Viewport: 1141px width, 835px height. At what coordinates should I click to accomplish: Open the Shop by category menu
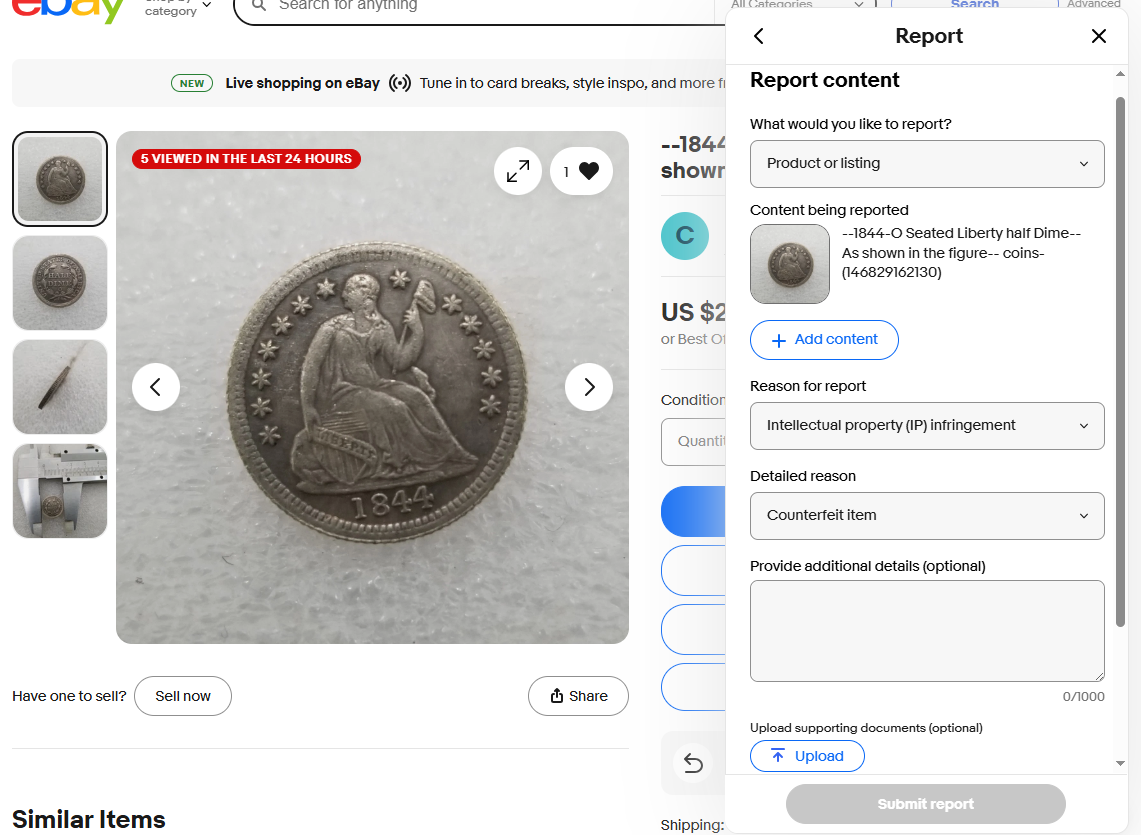178,8
